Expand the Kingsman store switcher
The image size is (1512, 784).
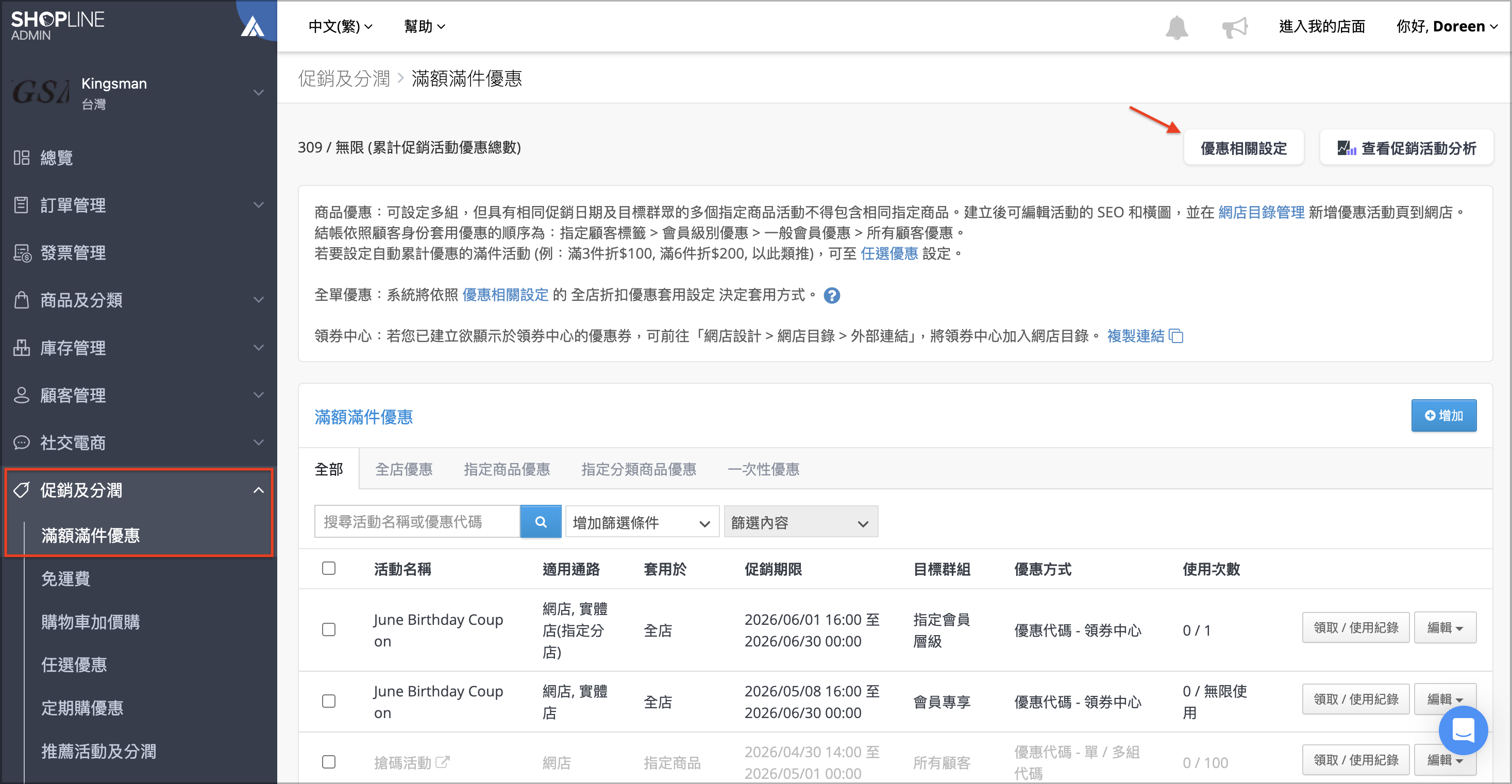click(x=258, y=93)
